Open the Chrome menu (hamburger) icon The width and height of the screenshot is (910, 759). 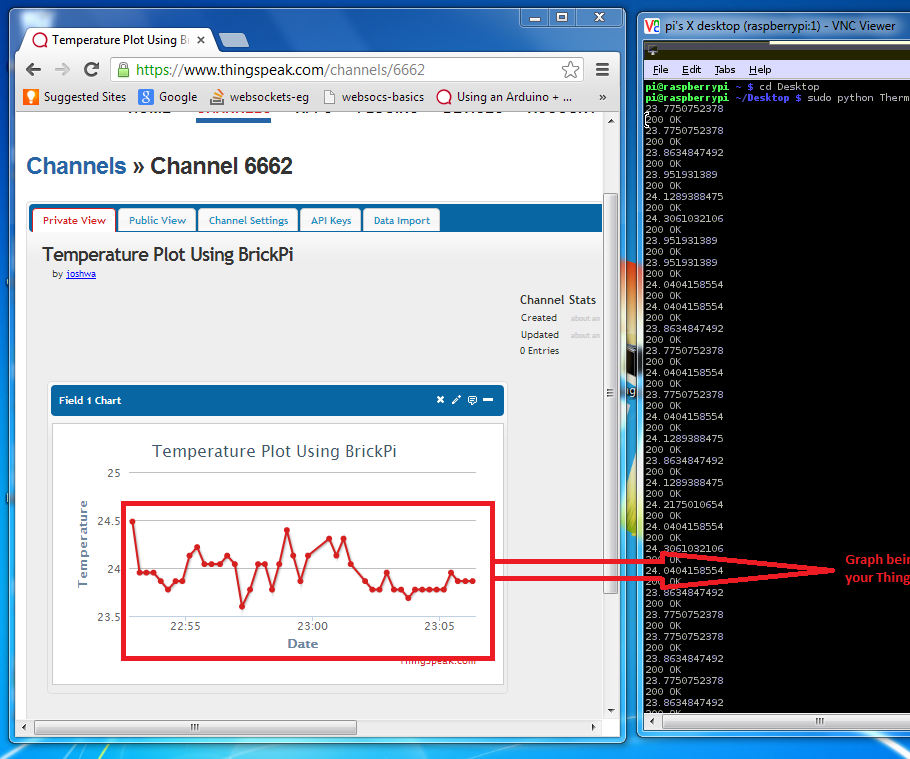click(600, 71)
